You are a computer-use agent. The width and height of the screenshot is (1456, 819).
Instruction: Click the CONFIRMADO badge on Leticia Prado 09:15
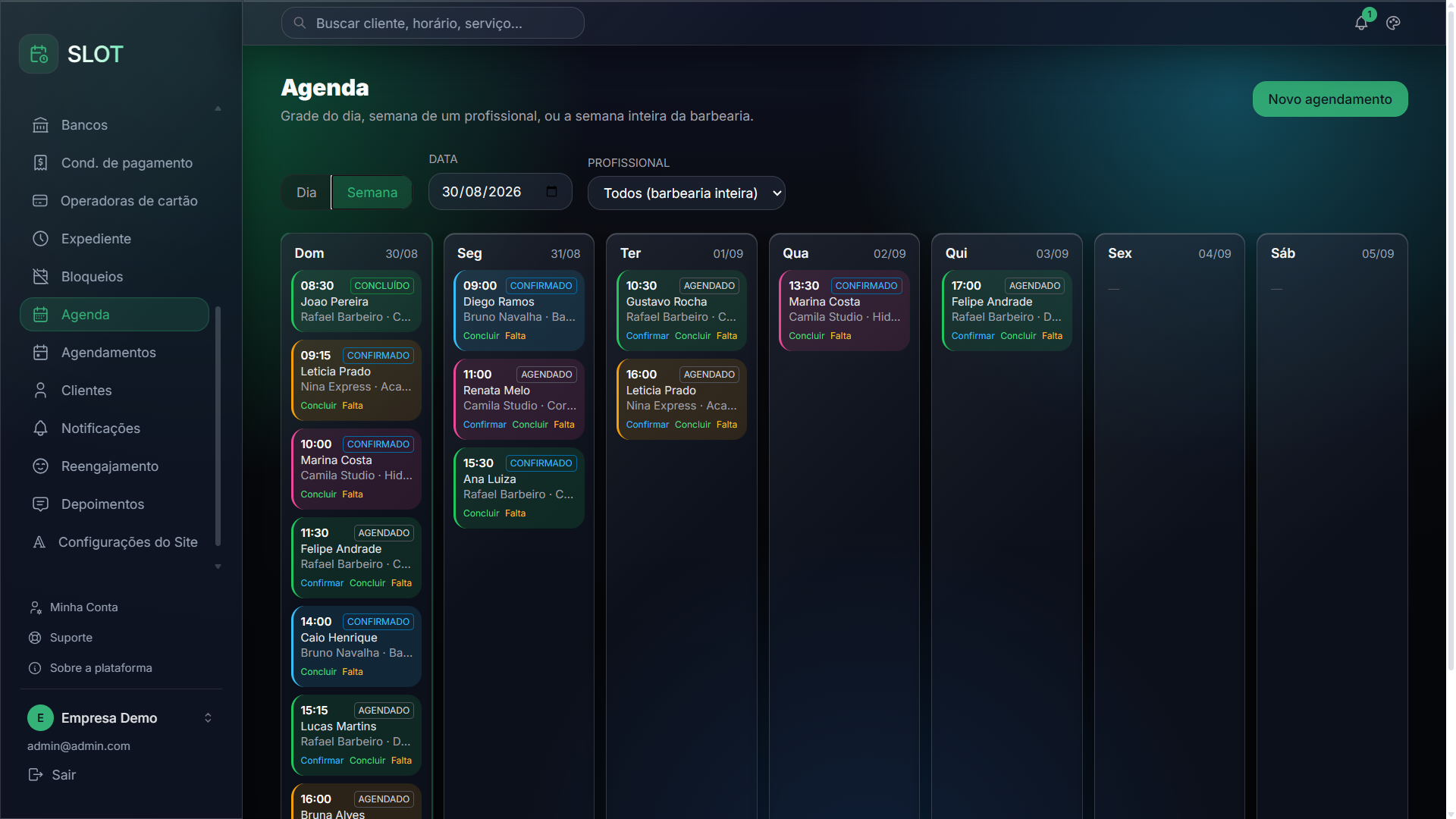click(x=378, y=356)
